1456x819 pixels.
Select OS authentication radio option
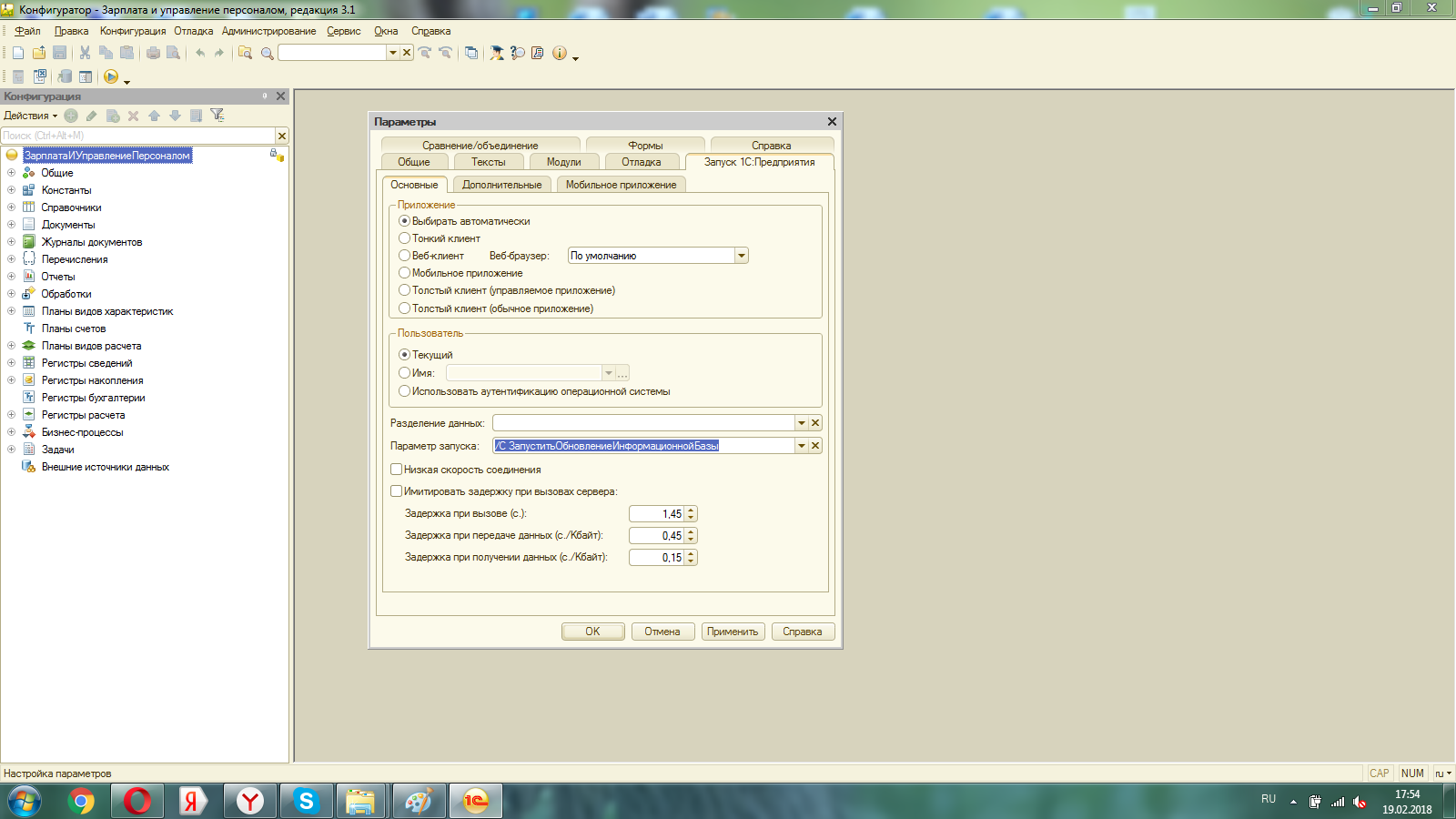click(405, 391)
